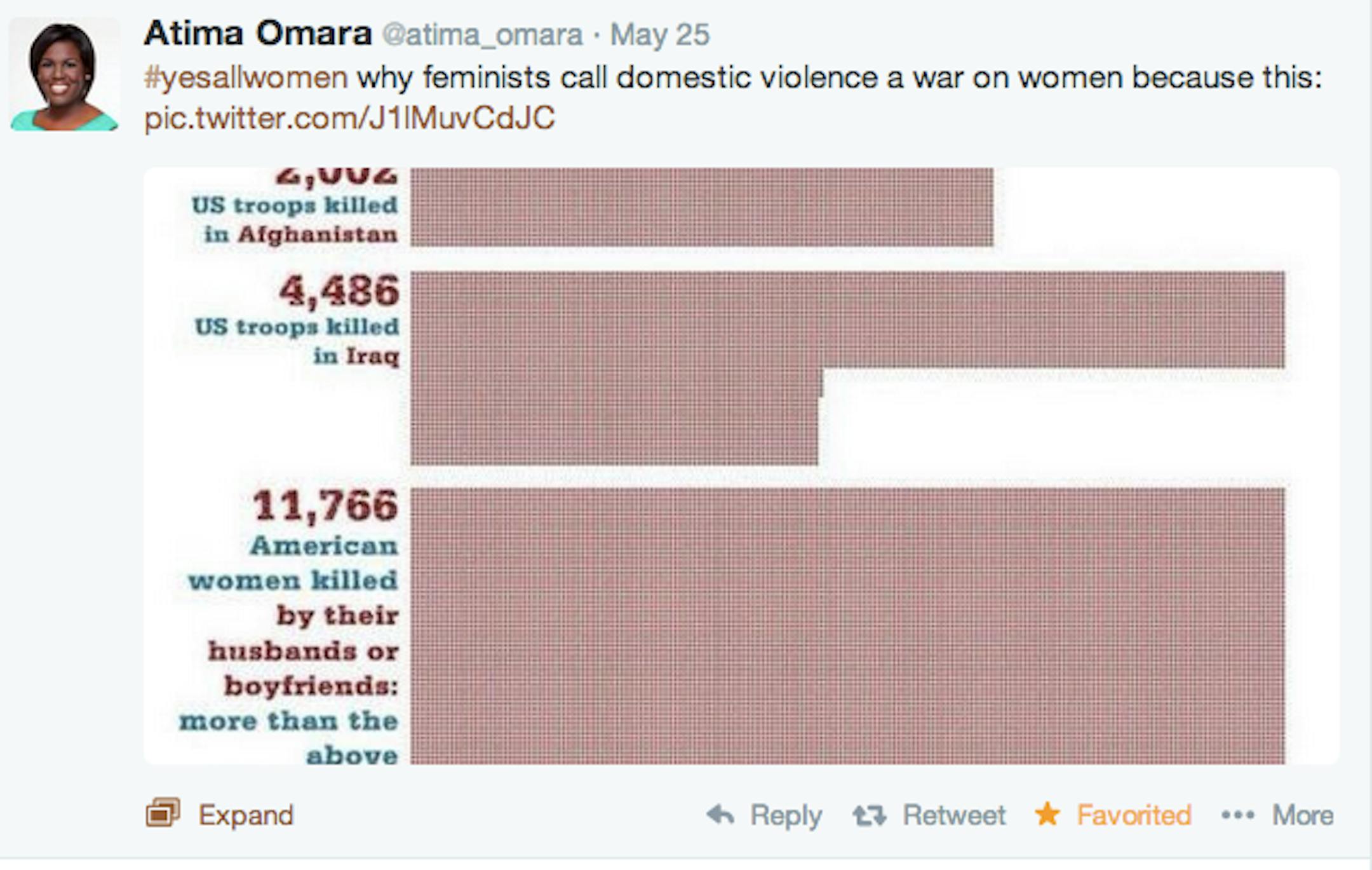1372x870 pixels.
Task: Open Atima Omara's profile picture
Action: (x=65, y=74)
